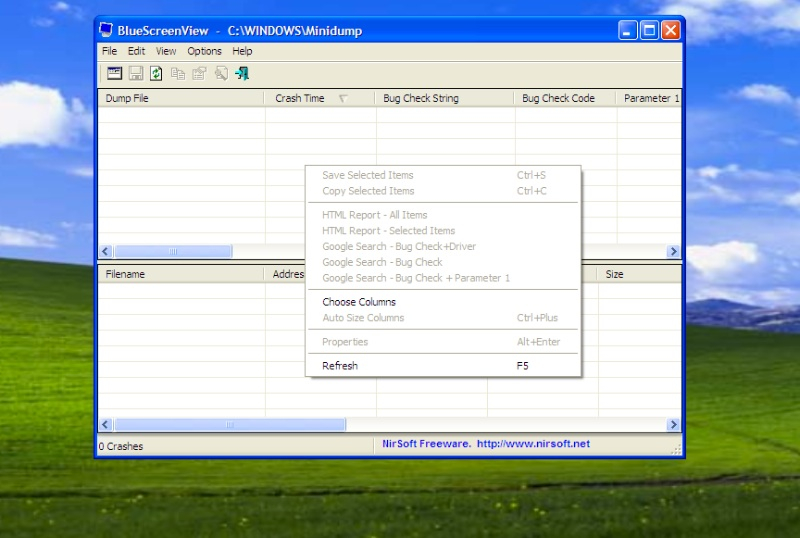This screenshot has height=538, width=800.
Task: Click the lower pane scroll left arrow
Action: coord(106,425)
